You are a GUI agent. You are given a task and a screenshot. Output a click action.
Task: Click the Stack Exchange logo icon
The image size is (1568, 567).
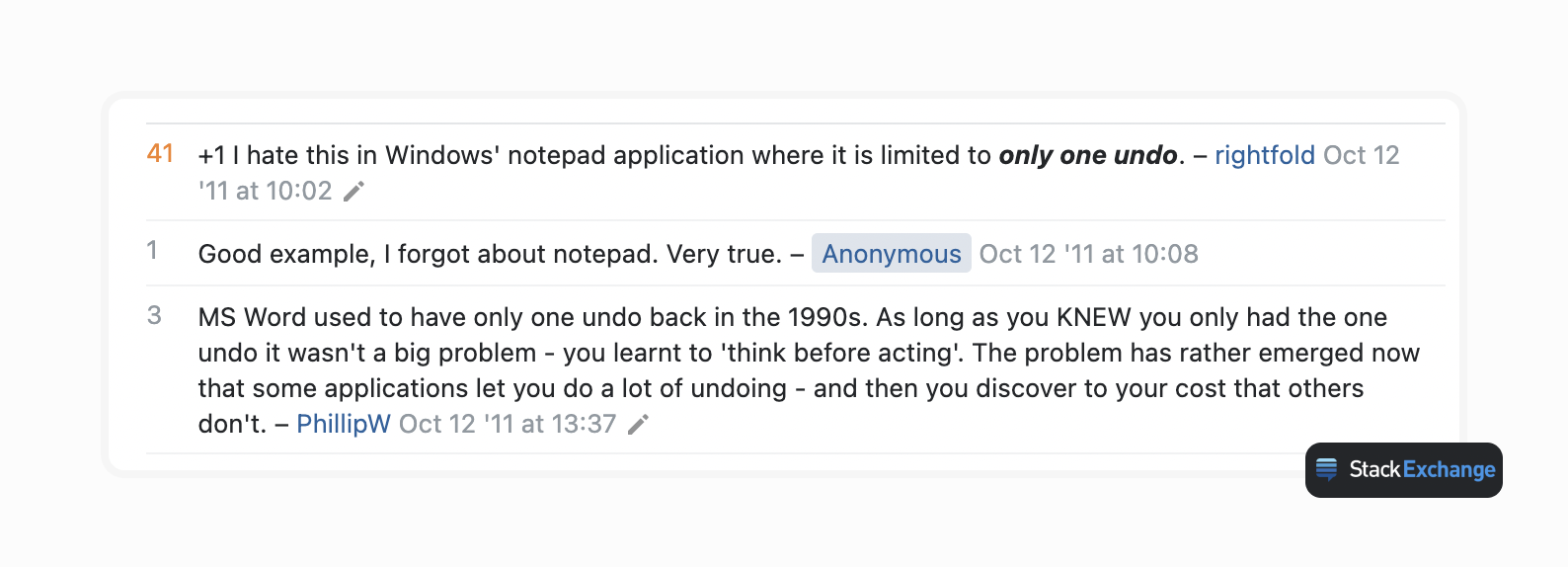tap(1327, 469)
